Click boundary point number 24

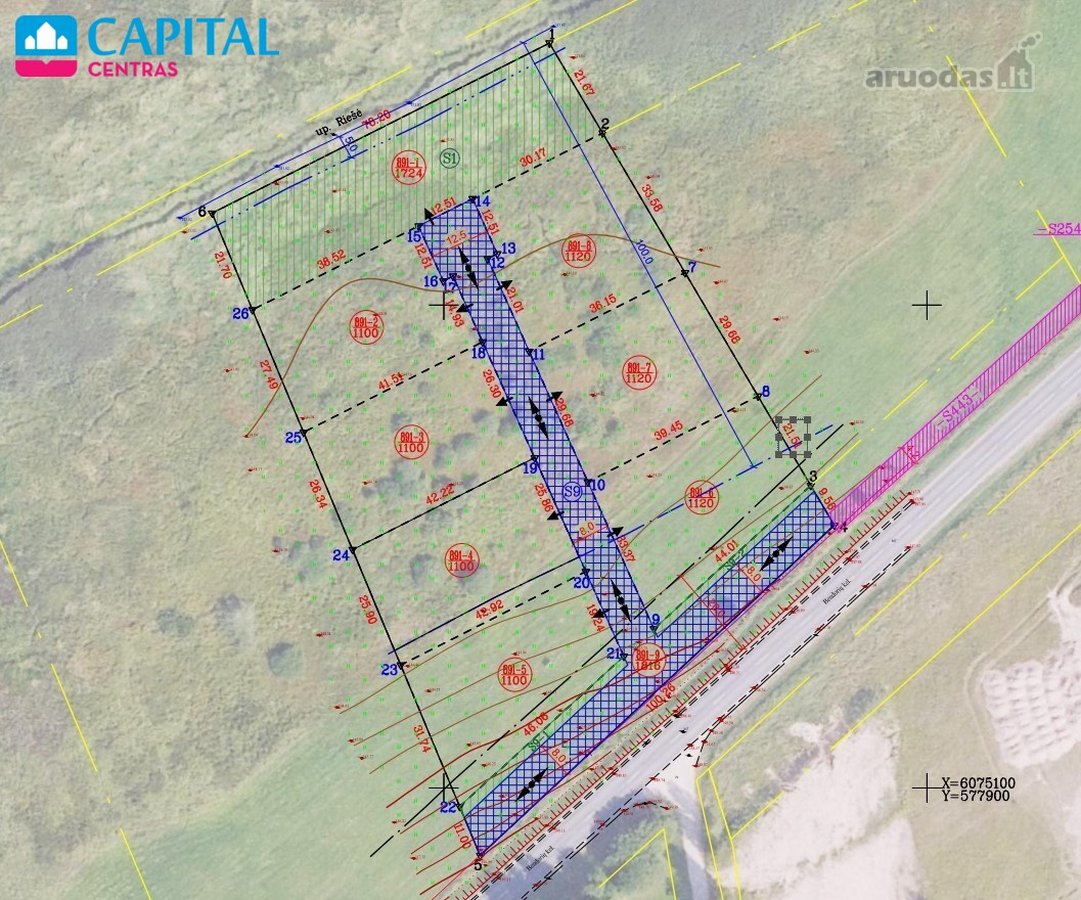(341, 555)
